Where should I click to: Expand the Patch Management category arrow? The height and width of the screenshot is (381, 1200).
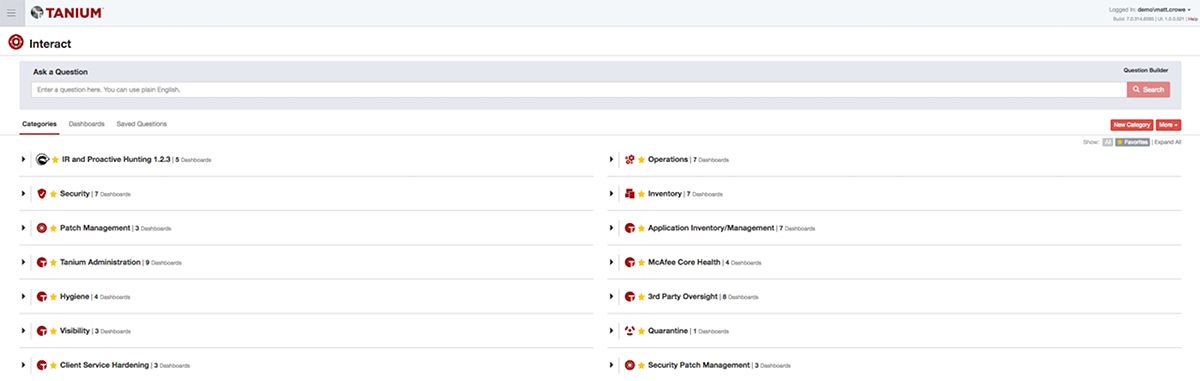point(23,228)
